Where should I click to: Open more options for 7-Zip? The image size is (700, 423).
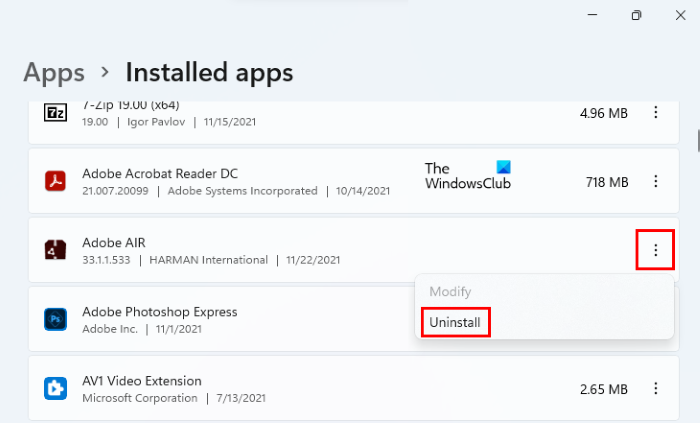656,113
